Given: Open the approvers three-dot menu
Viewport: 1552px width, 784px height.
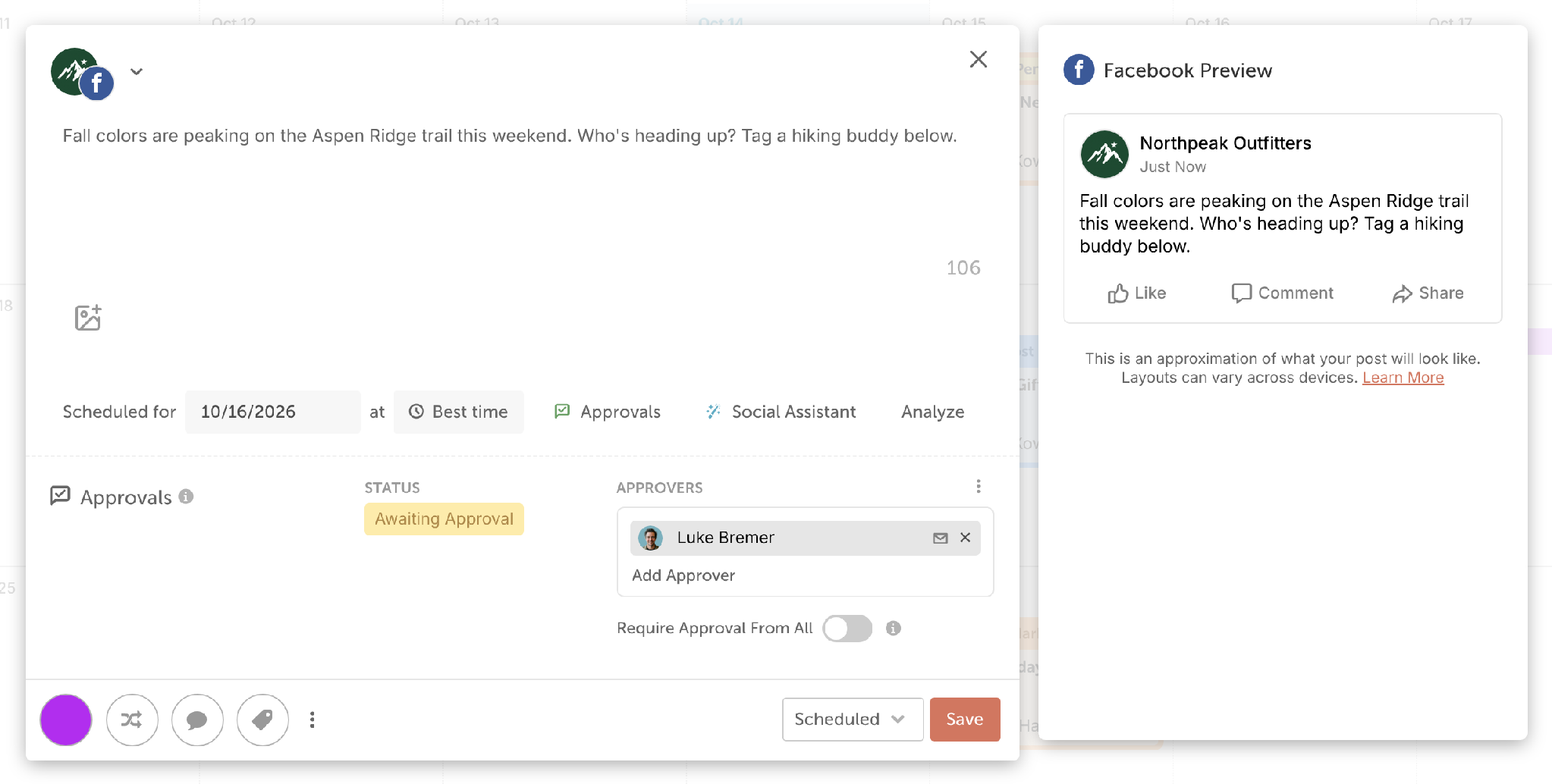Looking at the screenshot, I should pyautogui.click(x=978, y=486).
